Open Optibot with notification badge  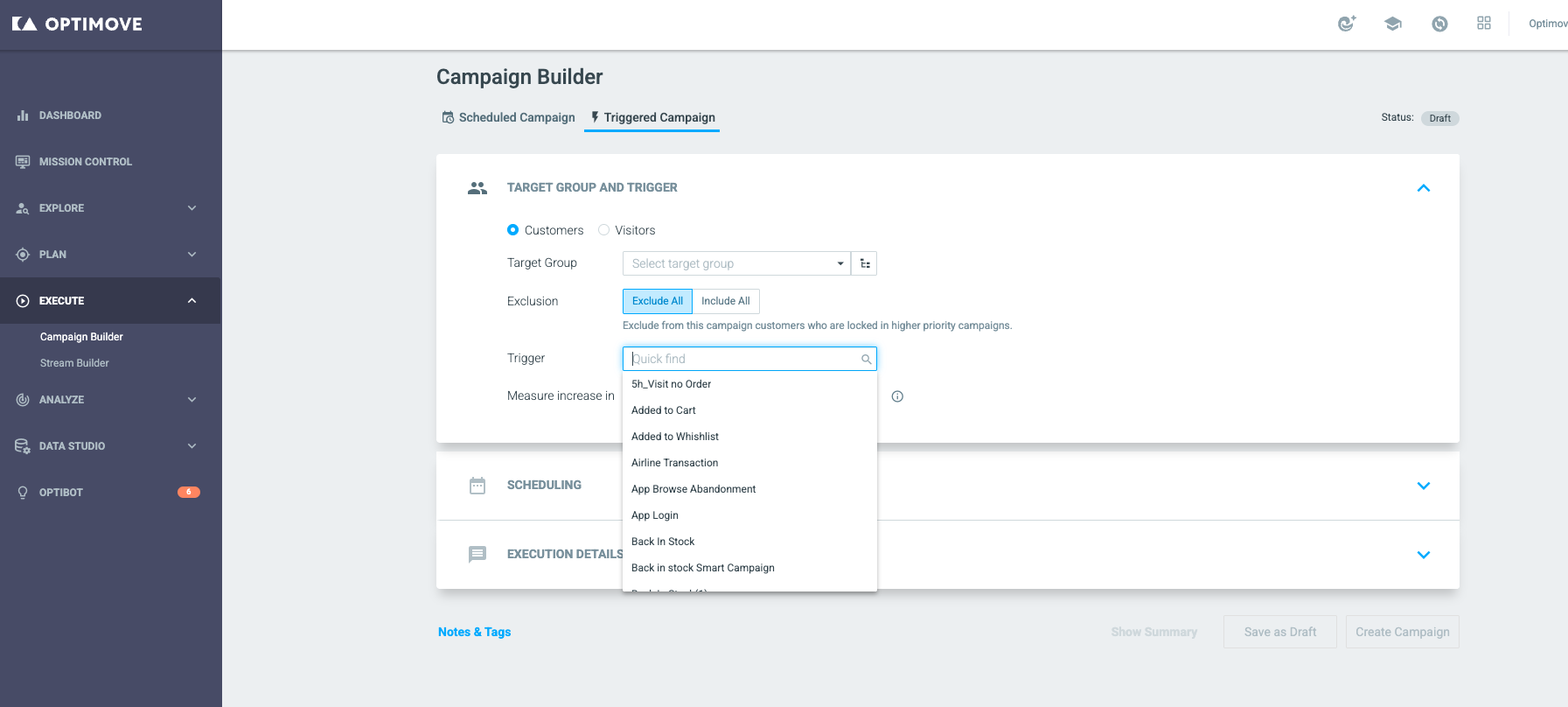(61, 493)
